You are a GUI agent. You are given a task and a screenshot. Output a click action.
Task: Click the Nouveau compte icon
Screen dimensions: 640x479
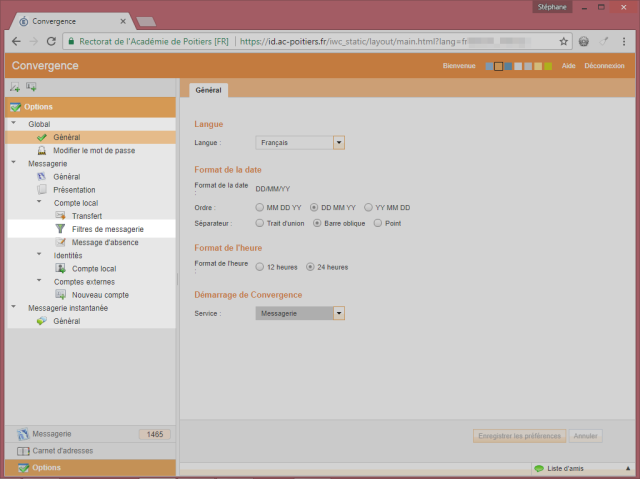click(x=60, y=295)
